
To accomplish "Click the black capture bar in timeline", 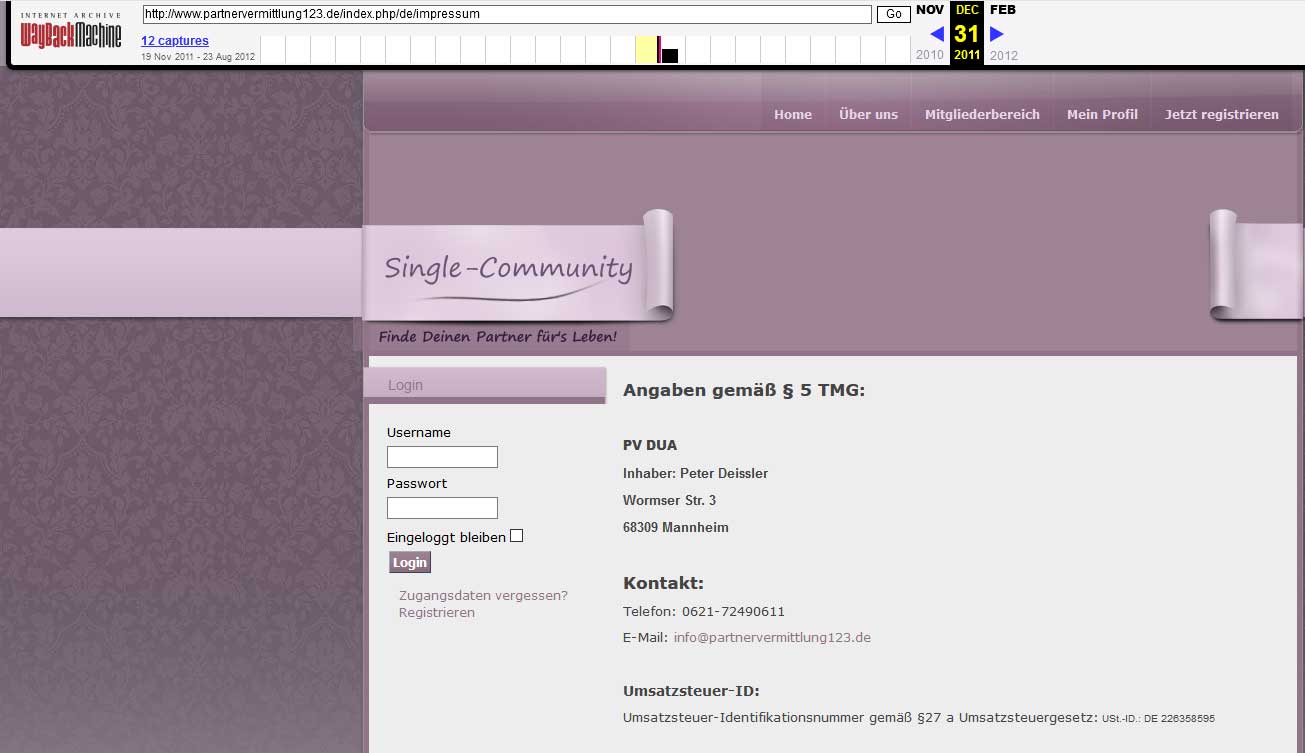I will (670, 56).
